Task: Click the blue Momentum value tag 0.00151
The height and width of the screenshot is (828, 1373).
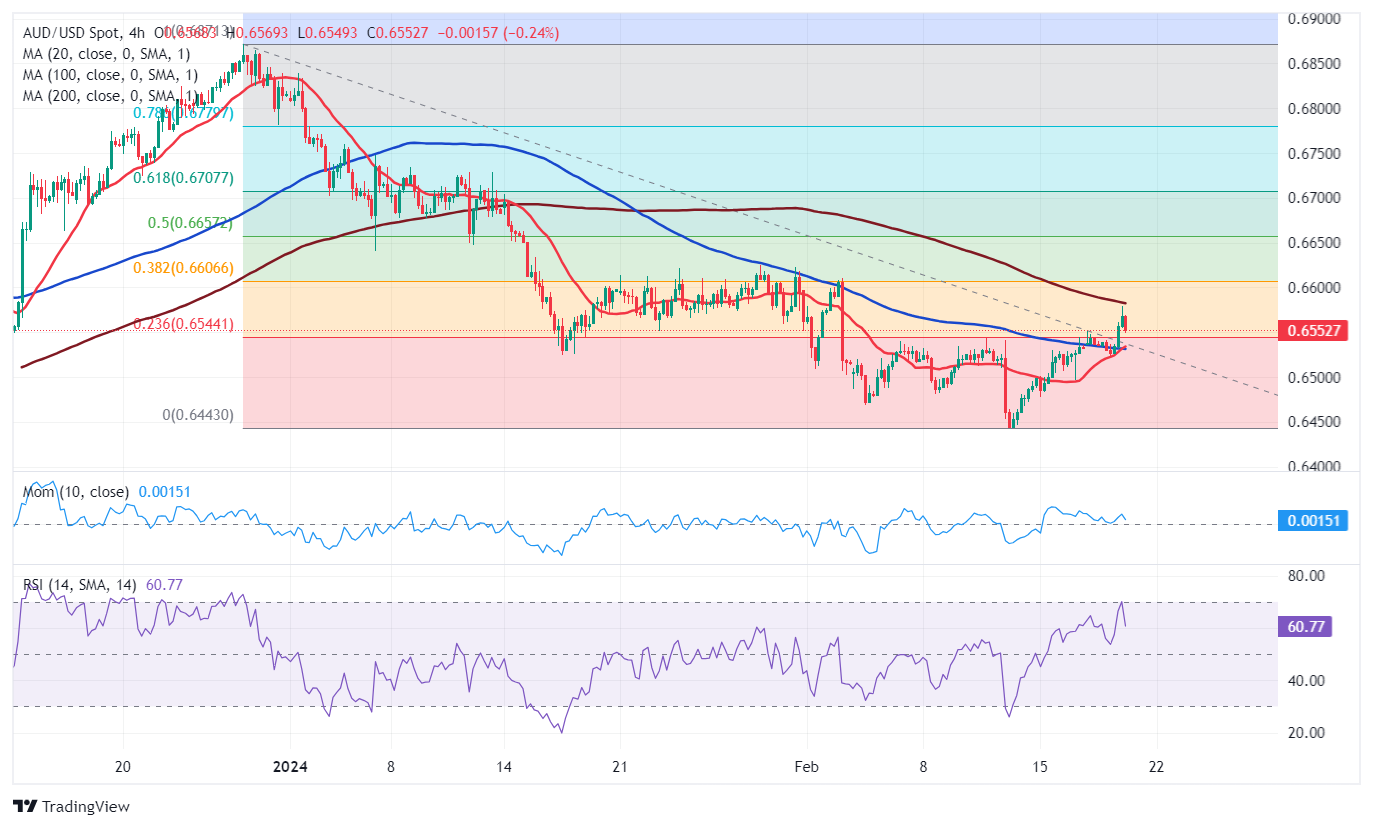Action: 1313,520
